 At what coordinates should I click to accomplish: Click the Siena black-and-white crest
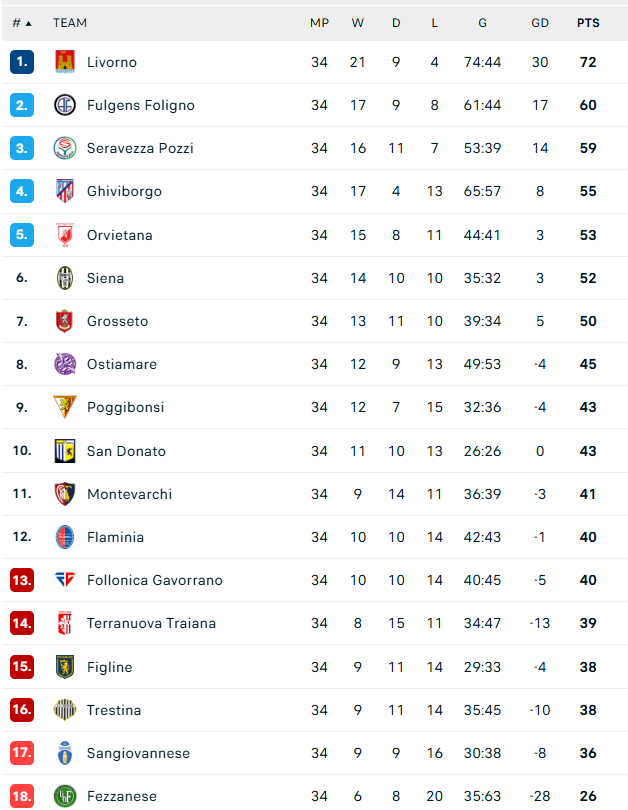tap(65, 278)
